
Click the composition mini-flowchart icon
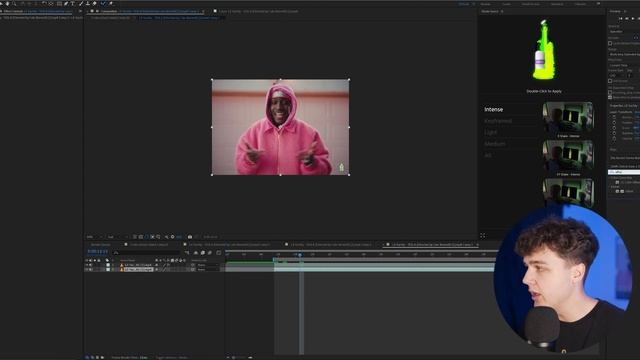click(187, 253)
